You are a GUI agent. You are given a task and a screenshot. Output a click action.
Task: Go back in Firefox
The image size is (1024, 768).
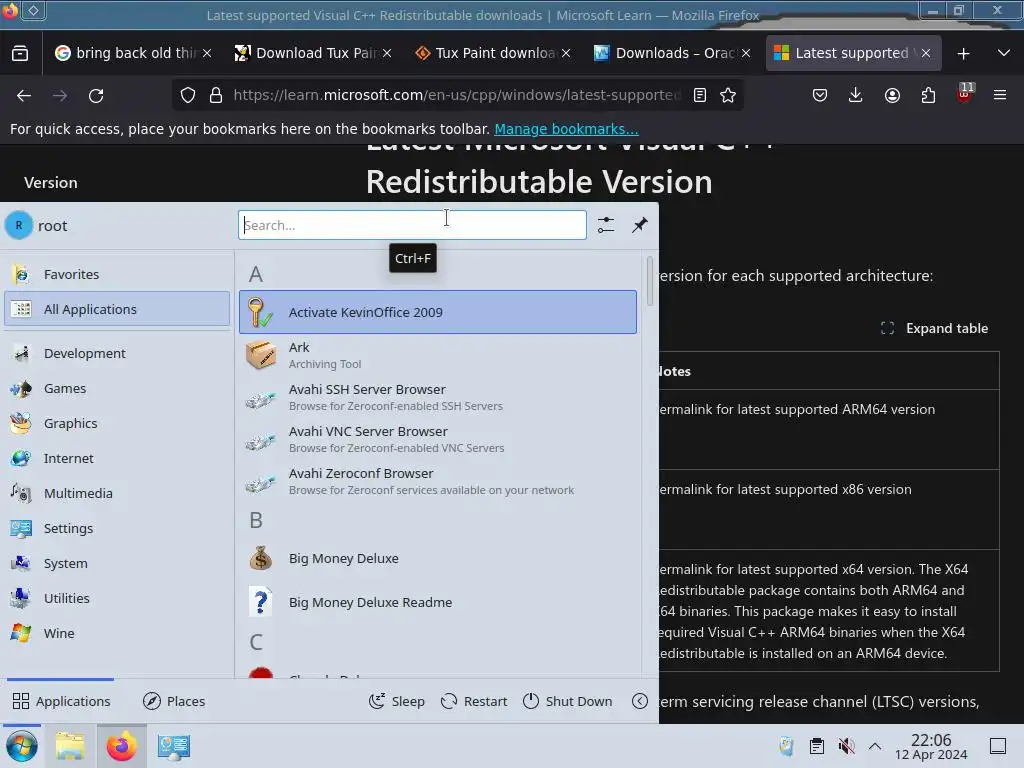pyautogui.click(x=24, y=95)
